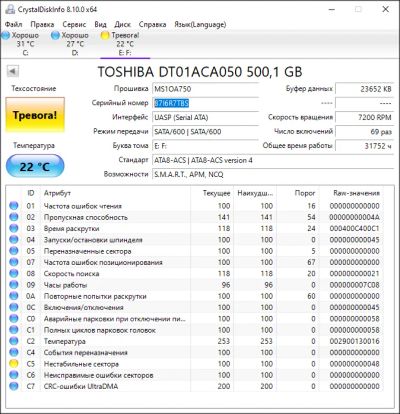The image size is (400, 414).
Task: Click blue status icon of attribute 02
Action: point(14,217)
